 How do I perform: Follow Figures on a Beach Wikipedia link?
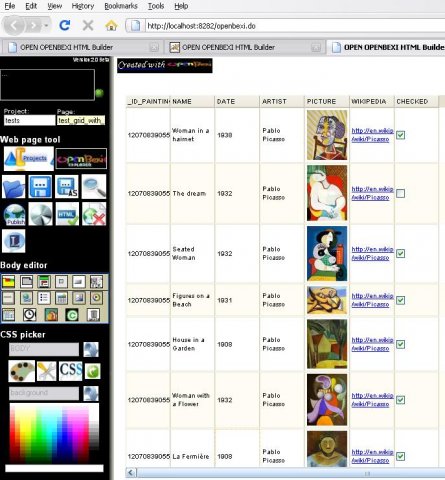pos(372,300)
